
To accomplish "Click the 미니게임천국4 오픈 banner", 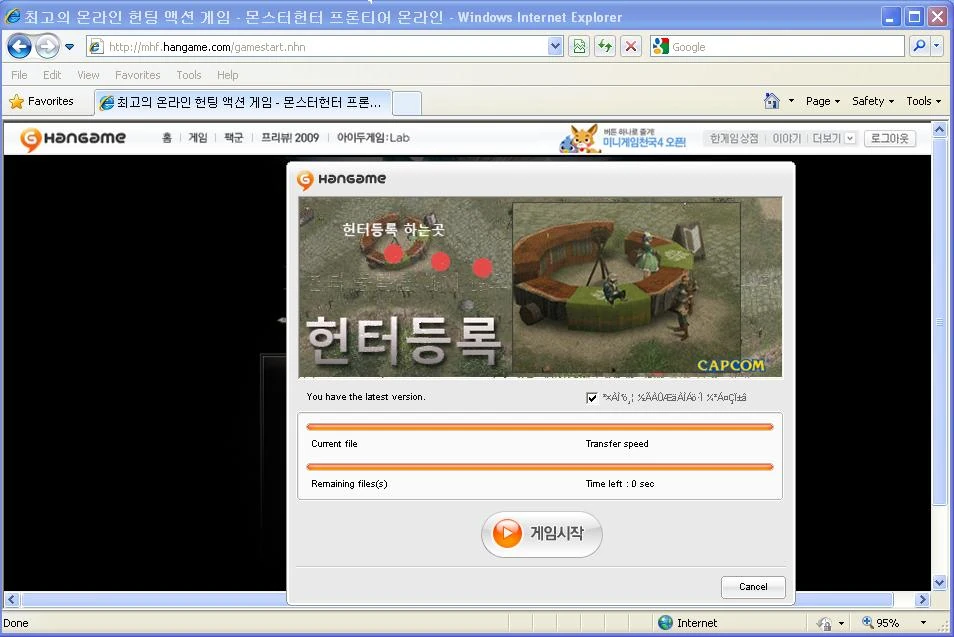I will pos(623,139).
